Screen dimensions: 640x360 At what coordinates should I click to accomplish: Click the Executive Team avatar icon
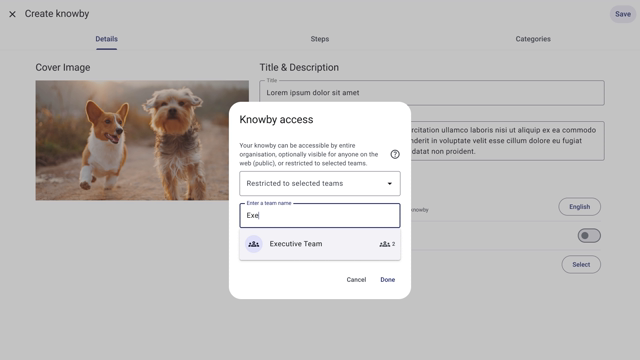[253, 244]
